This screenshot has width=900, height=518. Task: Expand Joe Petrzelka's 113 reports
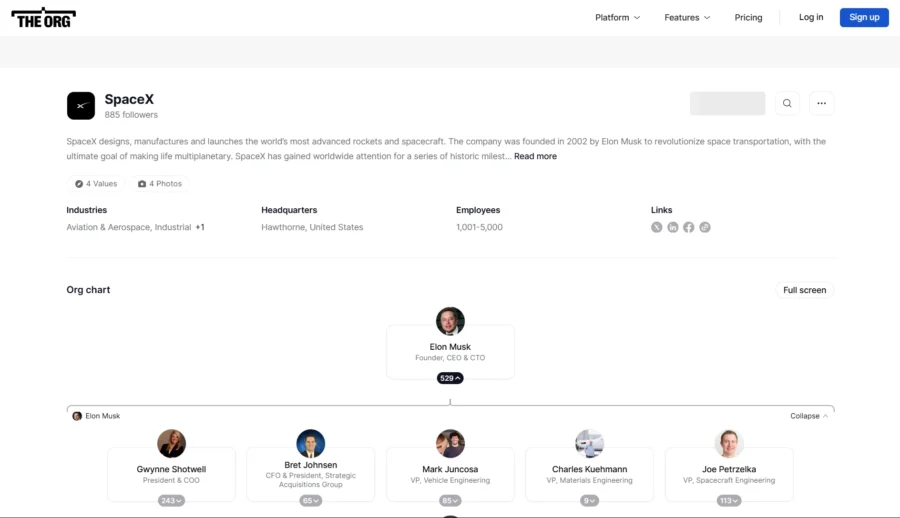729,501
